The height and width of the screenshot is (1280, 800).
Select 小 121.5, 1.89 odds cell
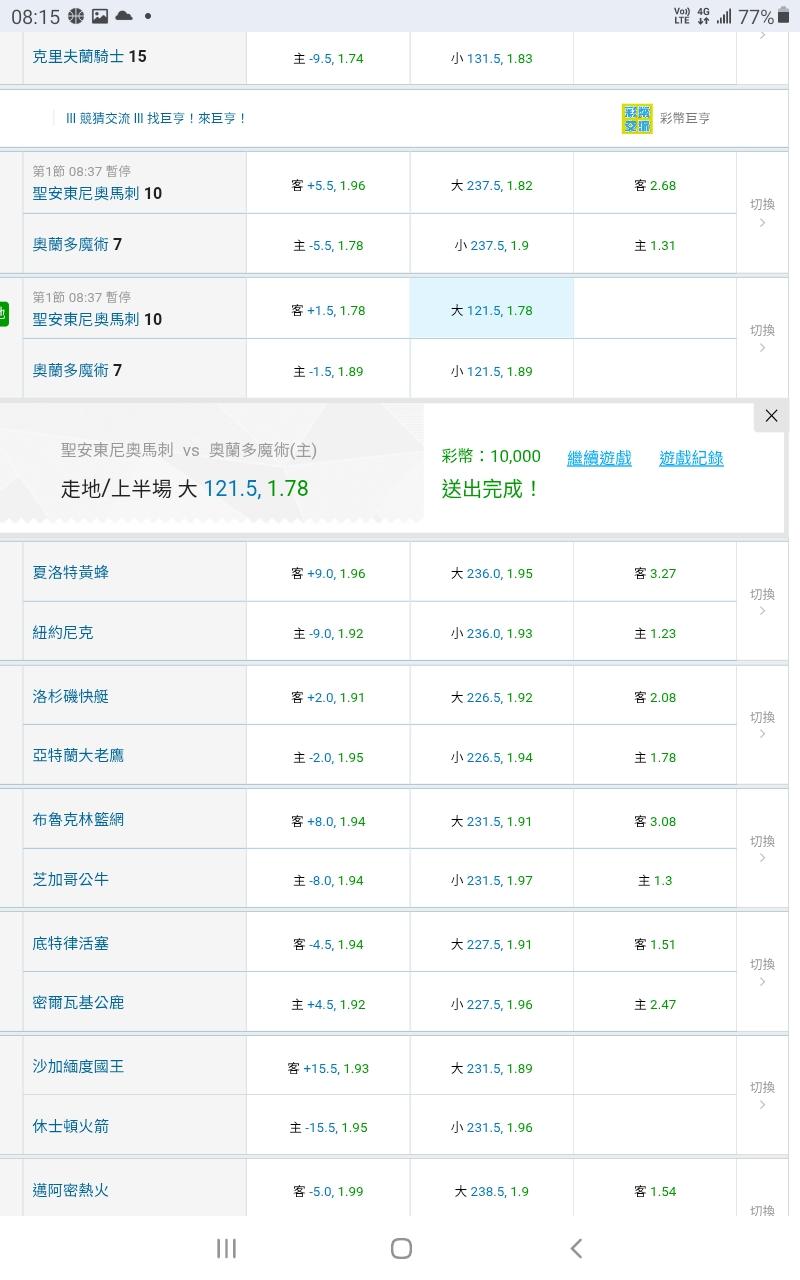click(491, 371)
